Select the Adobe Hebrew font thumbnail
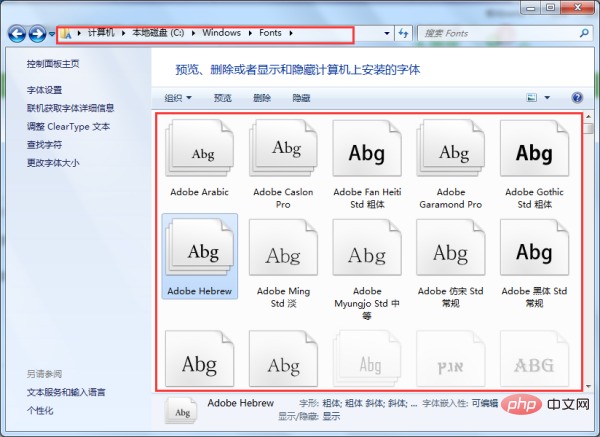 [201, 251]
